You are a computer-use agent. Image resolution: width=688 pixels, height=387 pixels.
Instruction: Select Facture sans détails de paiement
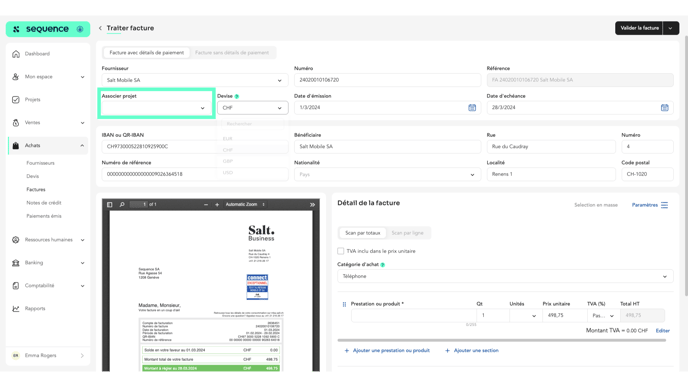(232, 53)
